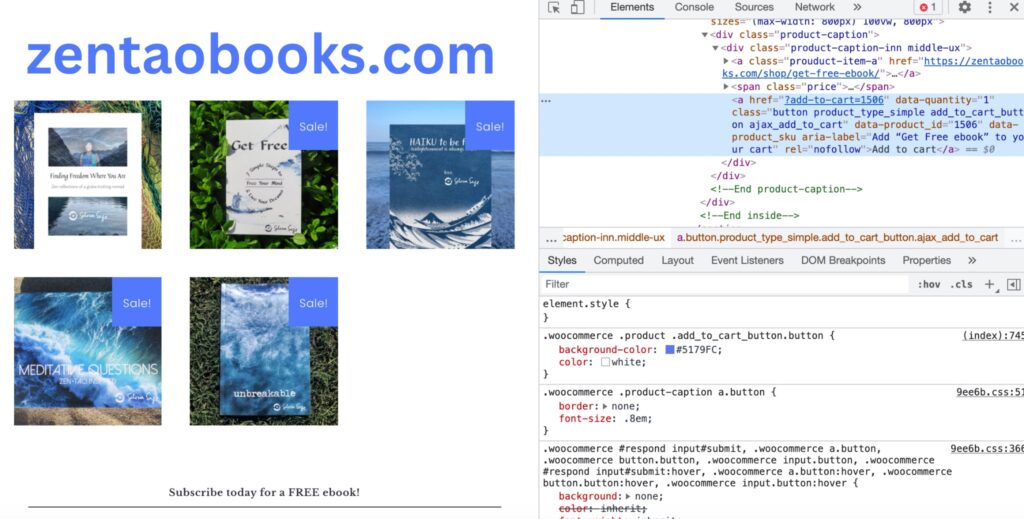Viewport: 1024px width, 519px height.
Task: Open the Event Listeners sub-tab
Action: tap(747, 260)
